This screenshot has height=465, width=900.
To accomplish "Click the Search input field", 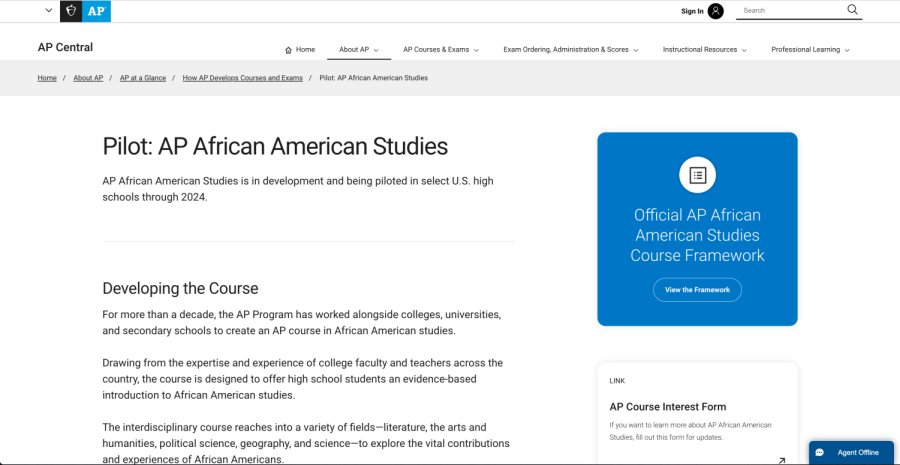I will [x=792, y=10].
